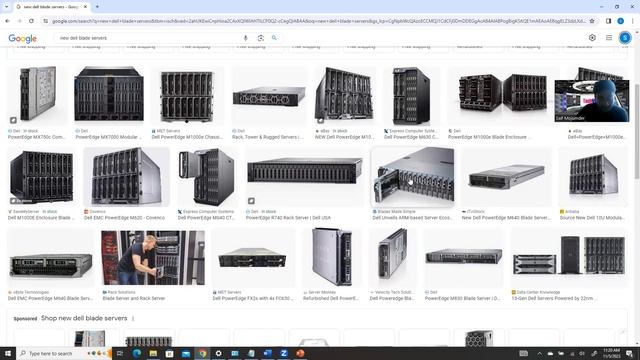
Task: Open Search by image (Google Lens) icon
Action: [x=260, y=38]
